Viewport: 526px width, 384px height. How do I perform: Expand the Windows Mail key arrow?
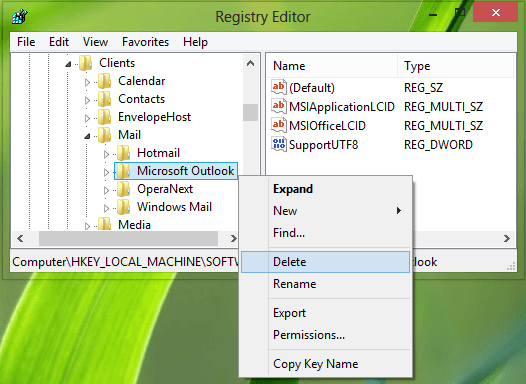pos(106,208)
